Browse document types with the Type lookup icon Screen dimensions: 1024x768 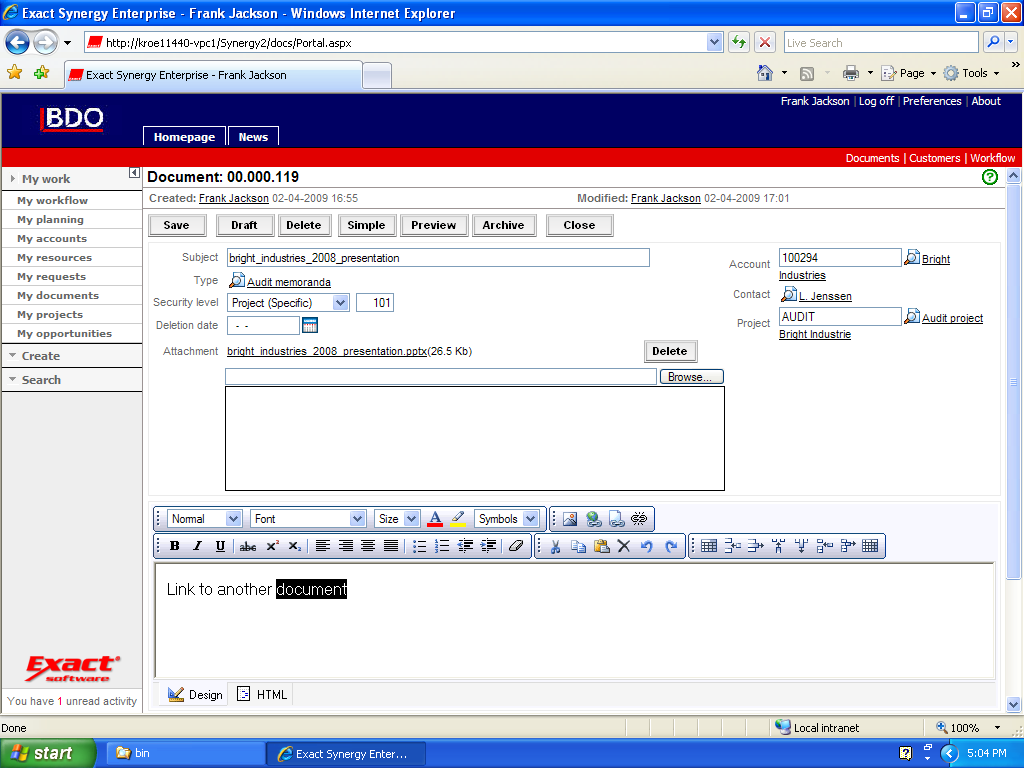pos(236,281)
